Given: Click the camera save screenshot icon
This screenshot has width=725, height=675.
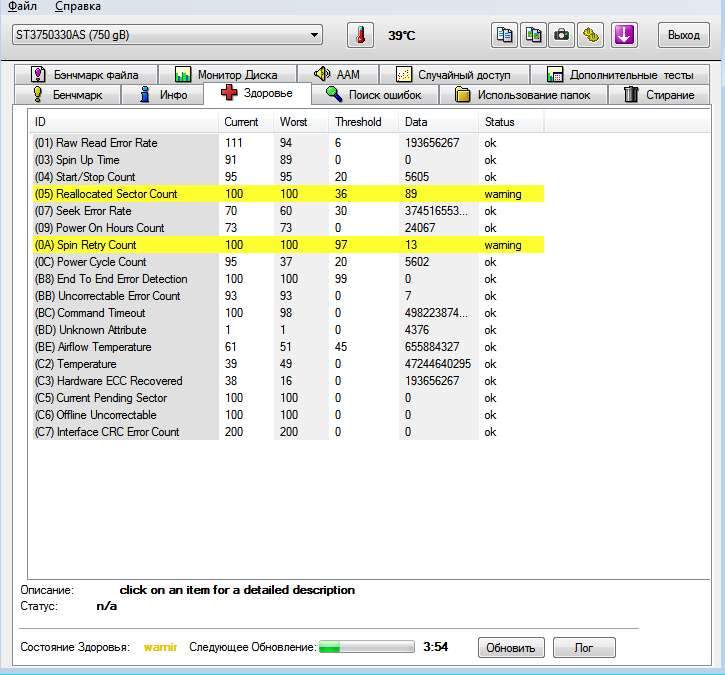Looking at the screenshot, I should coord(563,35).
